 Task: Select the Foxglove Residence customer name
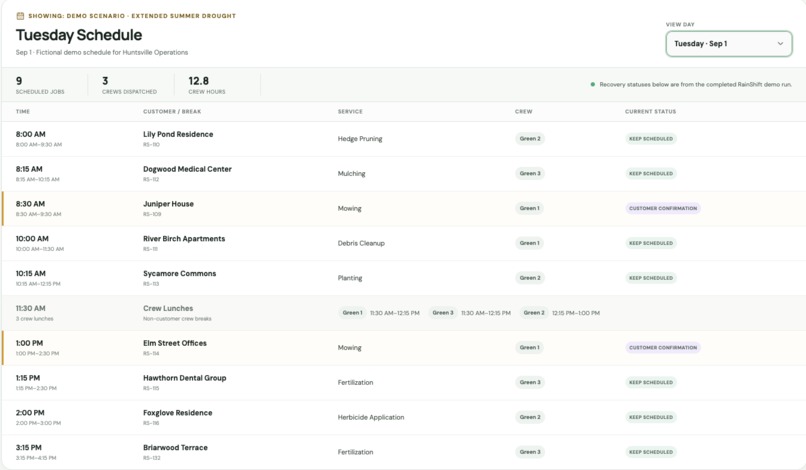pos(177,413)
